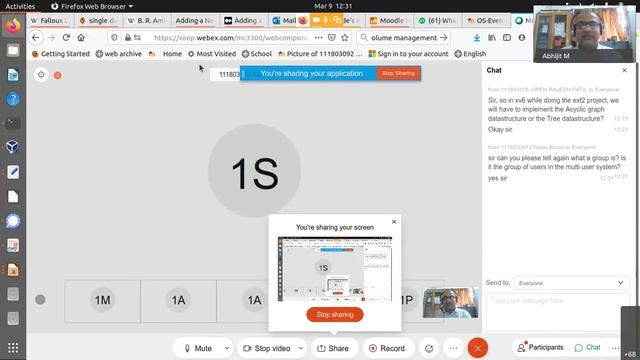End the meeting with red X button
The image size is (640, 360).
(478, 348)
